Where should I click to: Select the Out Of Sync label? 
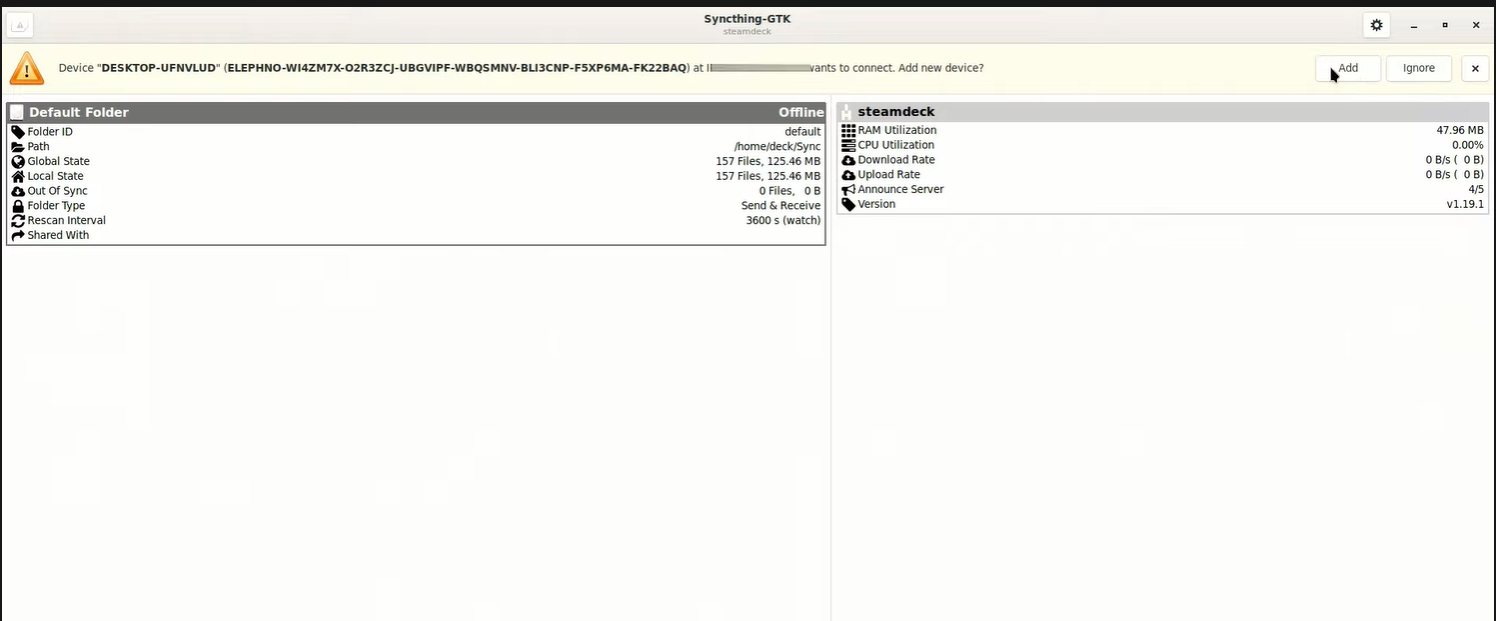tap(57, 191)
